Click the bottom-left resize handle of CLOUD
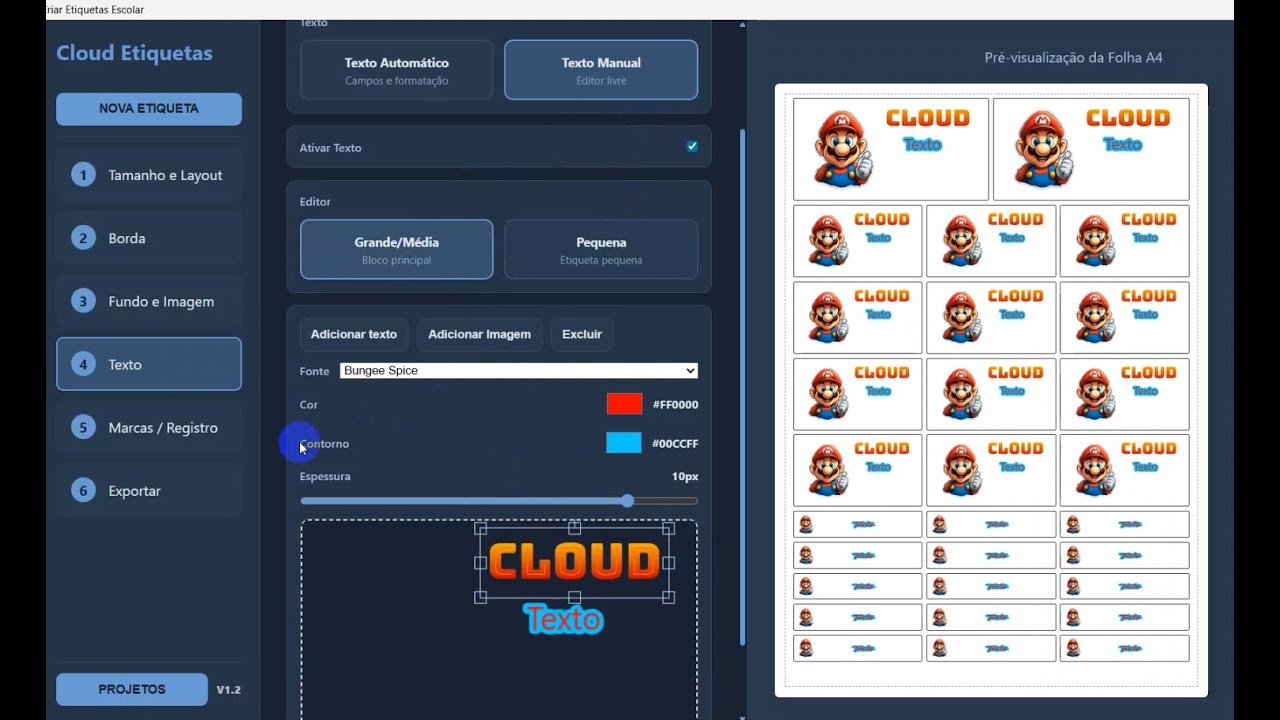1280x720 pixels. click(480, 597)
